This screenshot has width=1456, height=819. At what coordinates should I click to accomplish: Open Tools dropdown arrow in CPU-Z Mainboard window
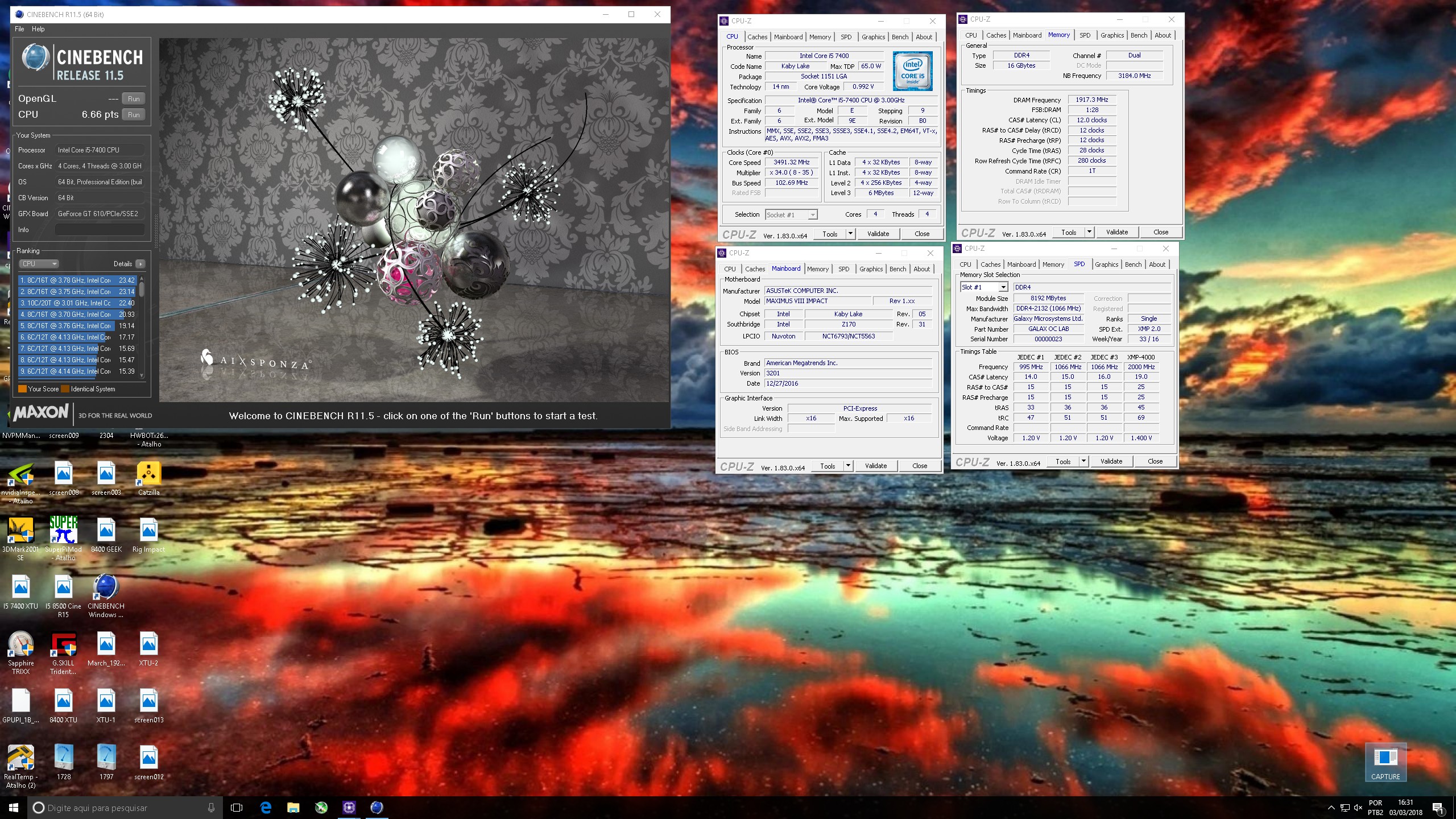(848, 466)
